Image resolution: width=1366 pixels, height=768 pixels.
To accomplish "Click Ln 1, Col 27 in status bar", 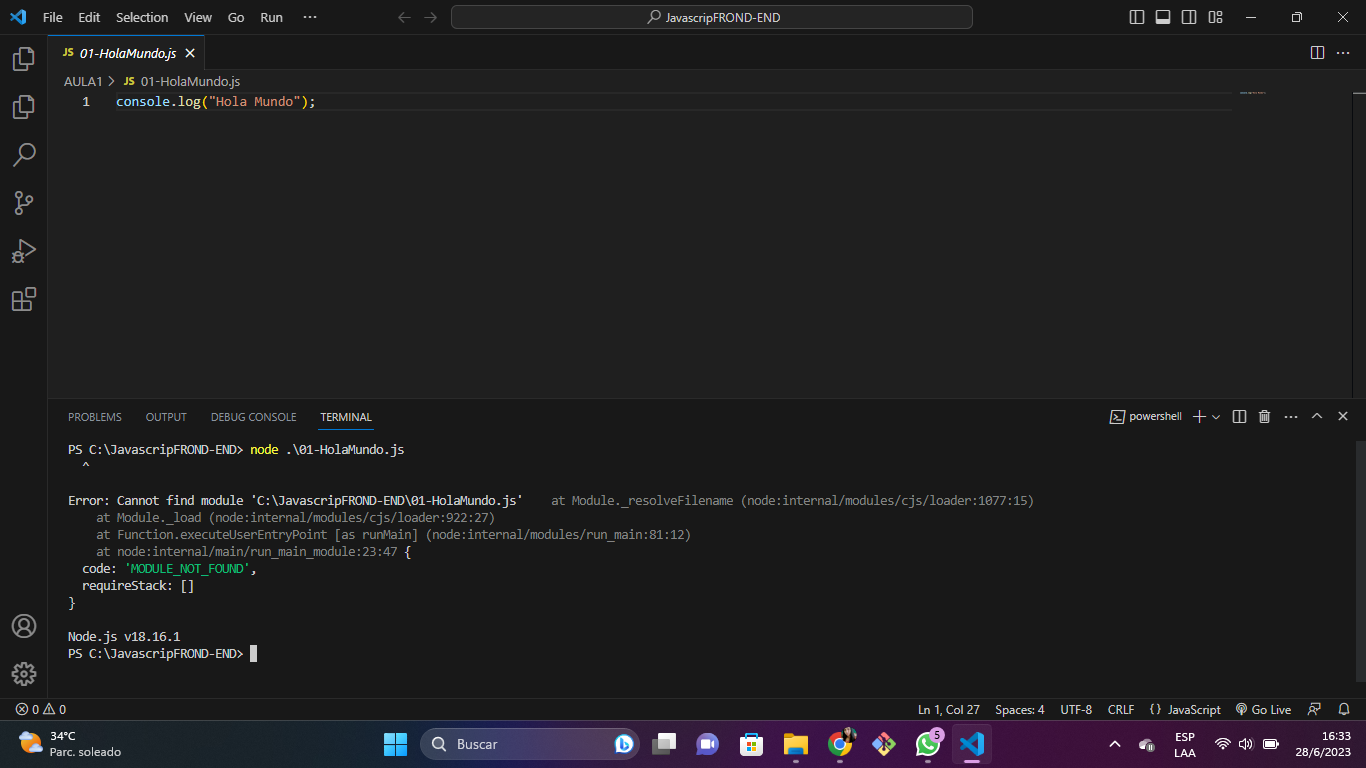I will click(x=949, y=709).
